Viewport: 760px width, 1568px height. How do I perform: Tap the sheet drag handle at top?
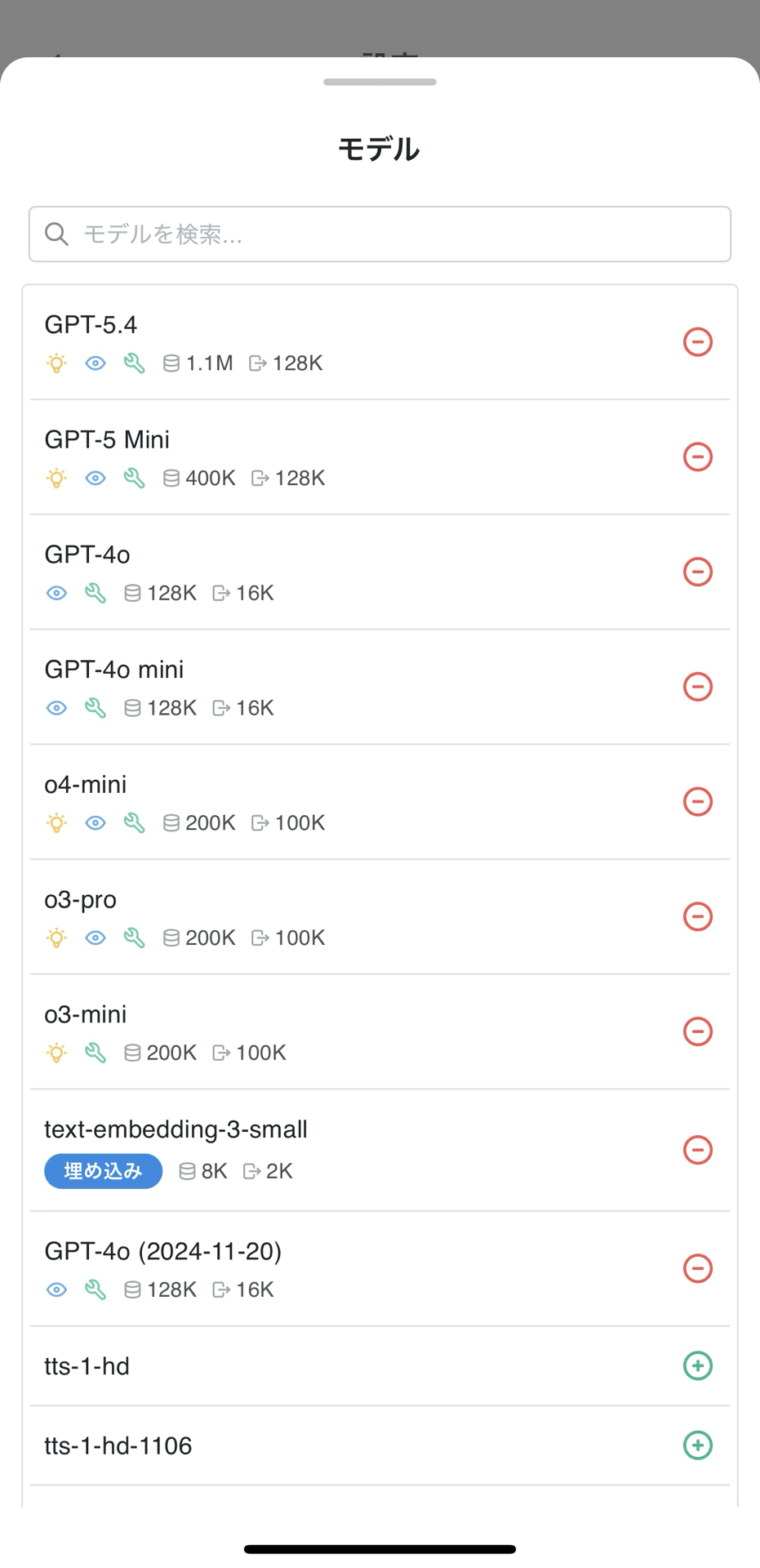(x=380, y=82)
